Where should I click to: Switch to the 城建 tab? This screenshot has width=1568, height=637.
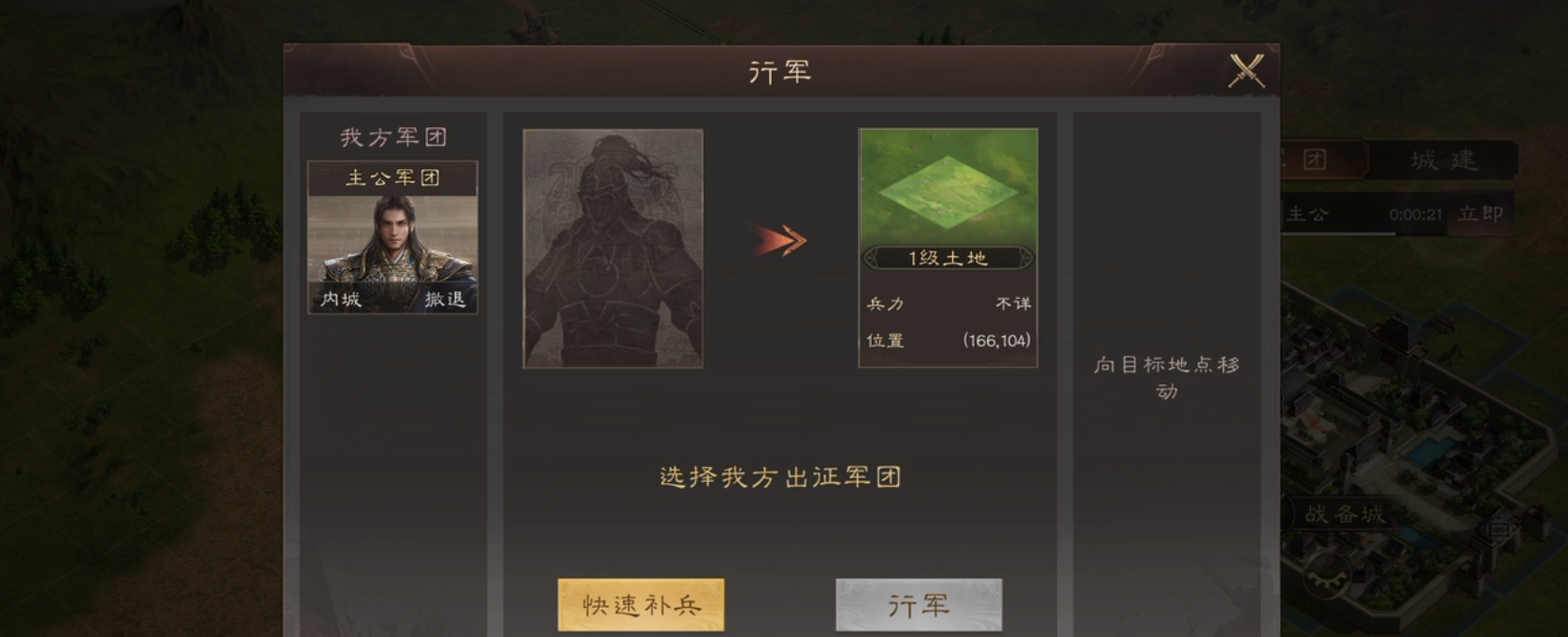pyautogui.click(x=1444, y=160)
